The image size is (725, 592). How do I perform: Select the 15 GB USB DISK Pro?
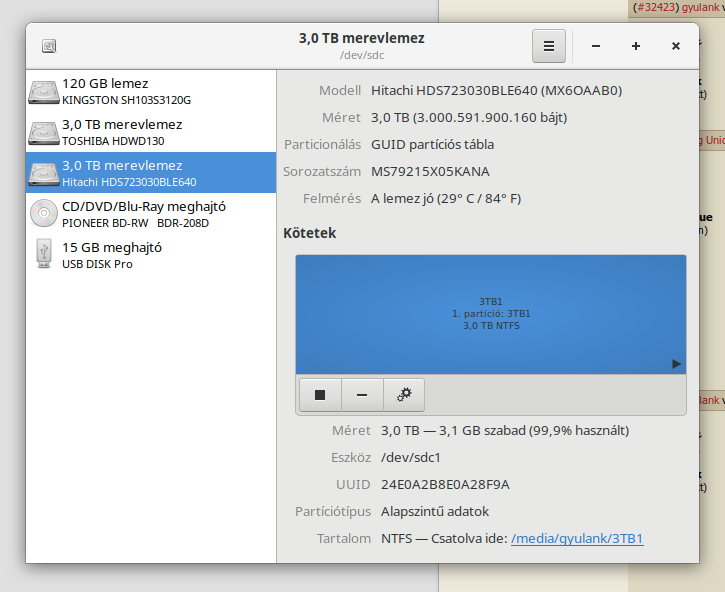click(151, 254)
